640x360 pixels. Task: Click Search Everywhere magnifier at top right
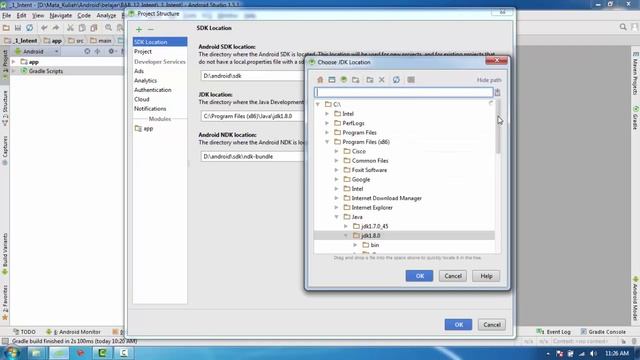(623, 27)
